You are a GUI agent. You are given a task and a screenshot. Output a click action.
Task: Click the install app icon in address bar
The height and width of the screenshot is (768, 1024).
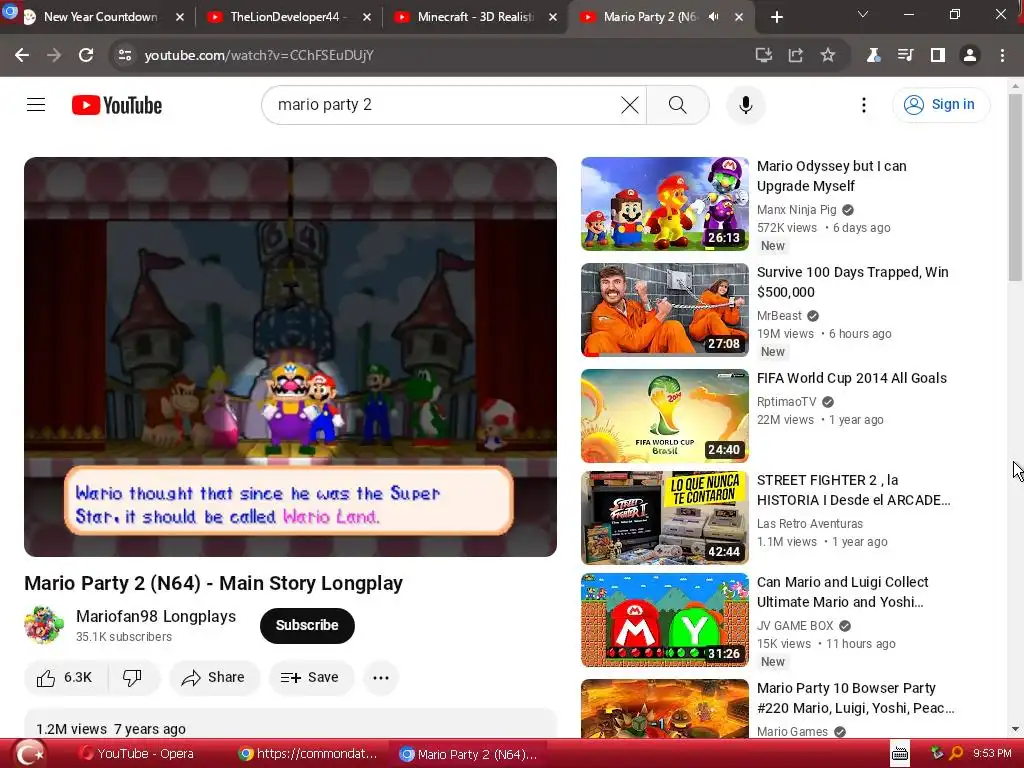[763, 56]
